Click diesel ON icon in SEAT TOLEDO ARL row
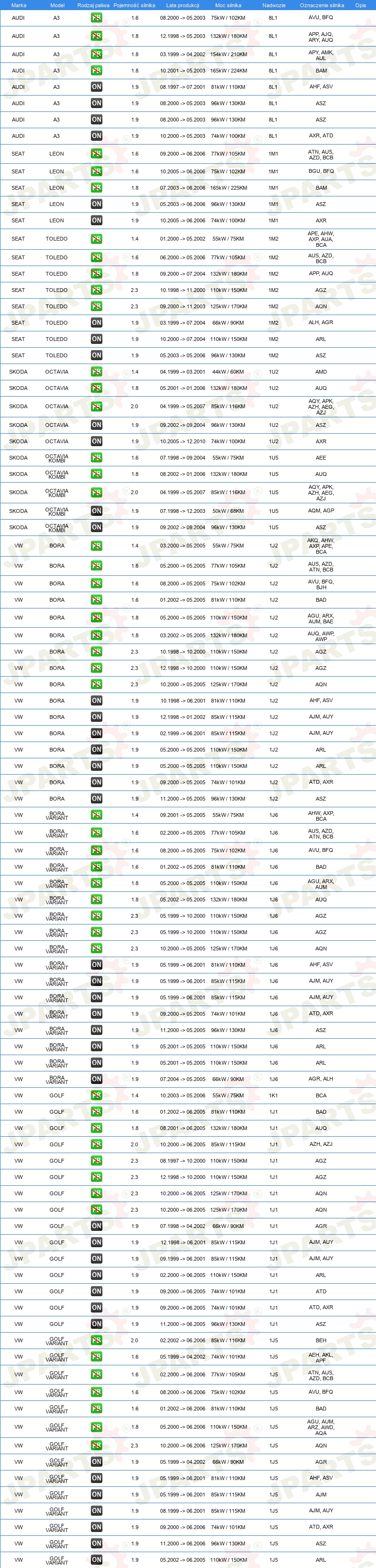The width and height of the screenshot is (376, 1568). pyautogui.click(x=96, y=339)
